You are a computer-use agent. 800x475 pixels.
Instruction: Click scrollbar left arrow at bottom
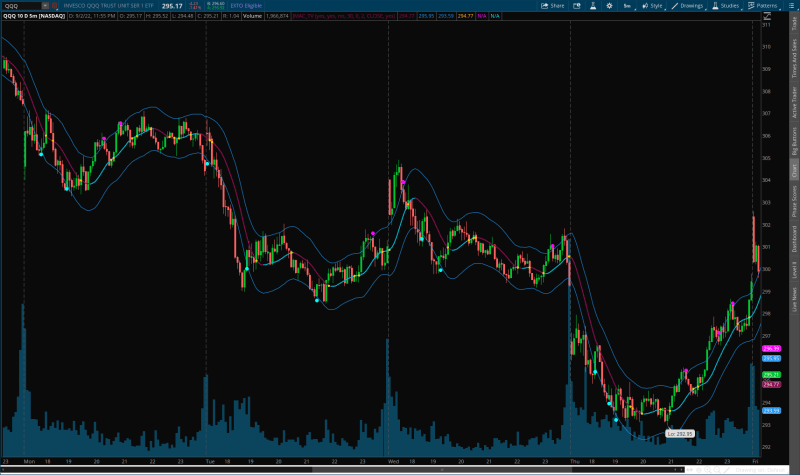[x=4, y=469]
